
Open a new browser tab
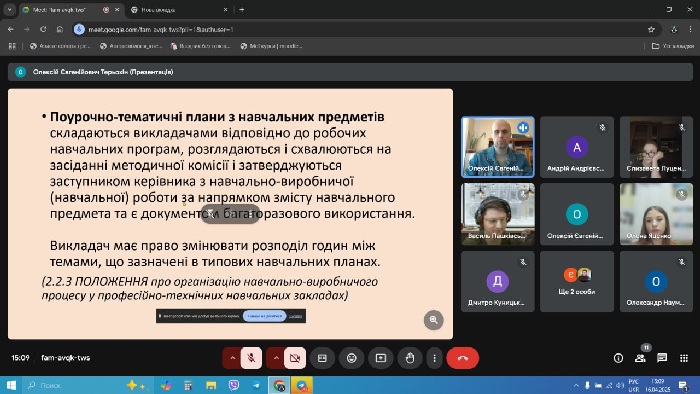pyautogui.click(x=242, y=9)
